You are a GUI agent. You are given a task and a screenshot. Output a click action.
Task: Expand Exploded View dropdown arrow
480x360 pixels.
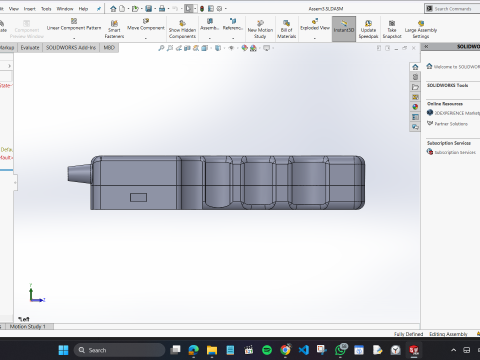[315, 38]
